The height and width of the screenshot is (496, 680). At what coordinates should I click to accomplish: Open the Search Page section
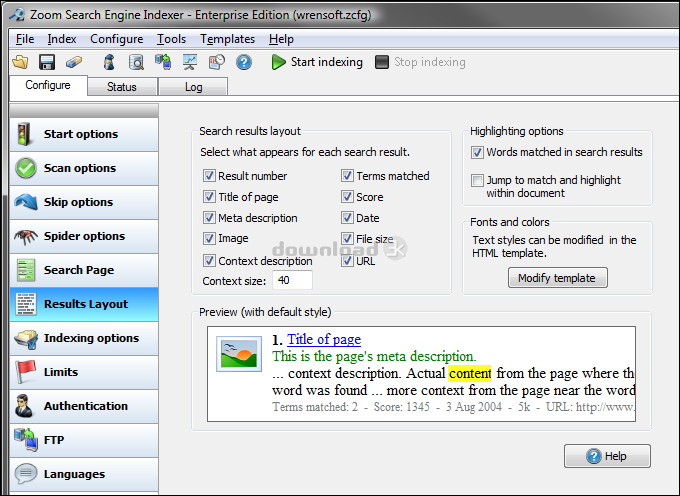click(84, 270)
